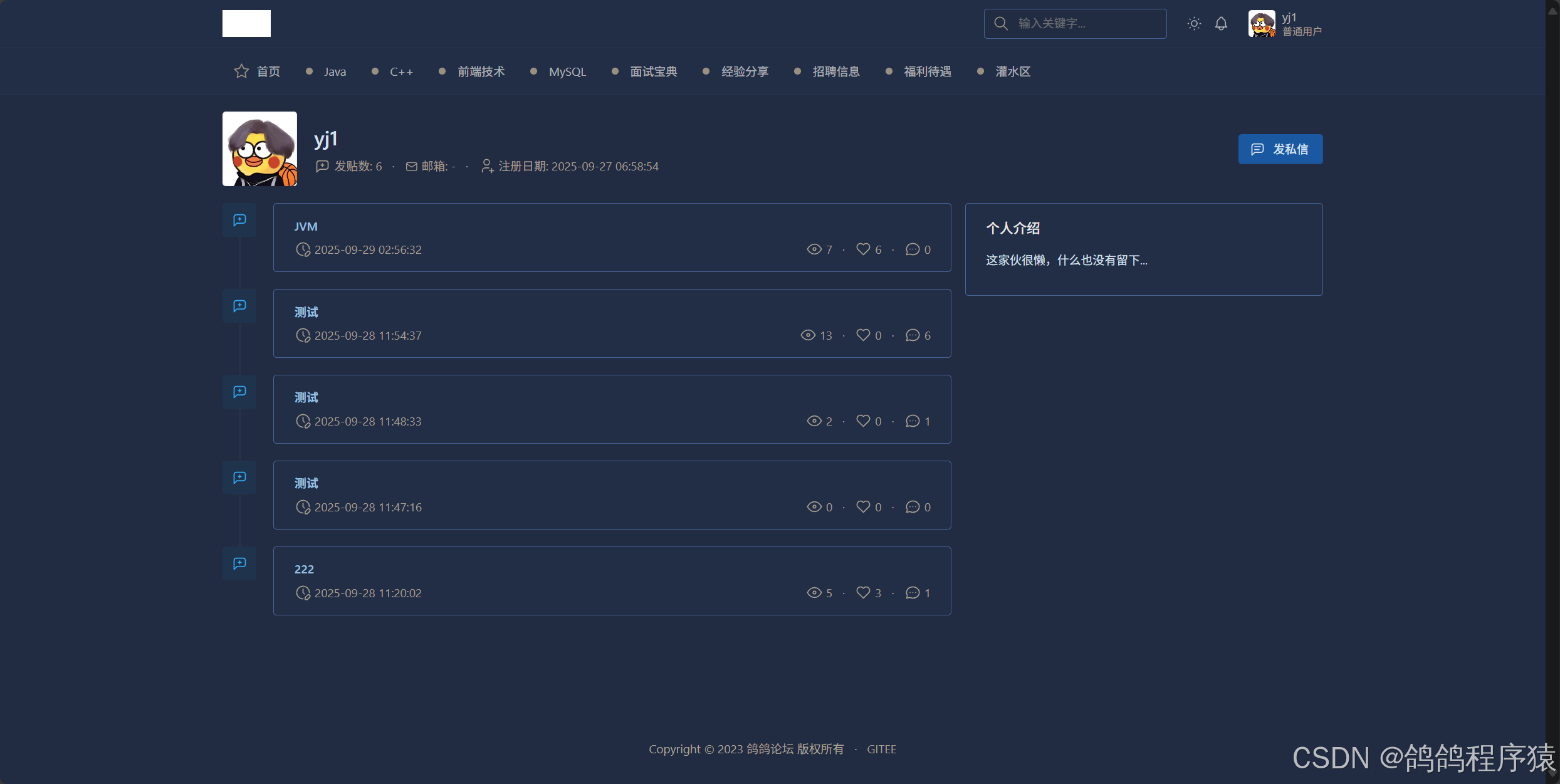This screenshot has width=1560, height=784.
Task: Follow the GITEE footer link
Action: click(x=881, y=750)
